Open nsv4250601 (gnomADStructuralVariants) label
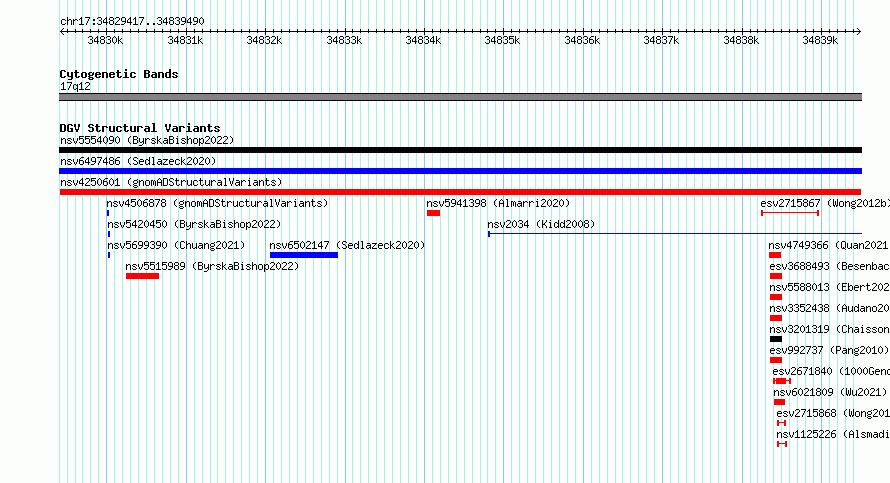The image size is (890, 483). 171,182
